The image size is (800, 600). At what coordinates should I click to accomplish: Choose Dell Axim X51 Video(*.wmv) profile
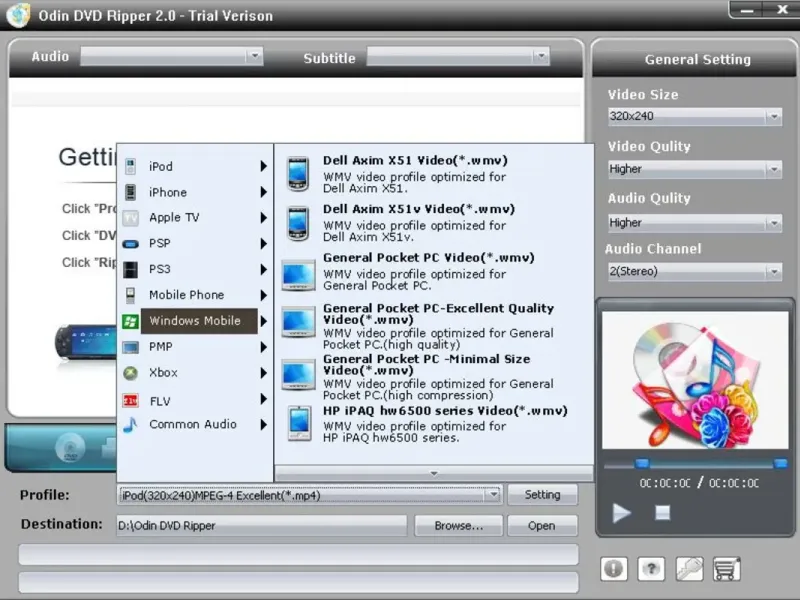pyautogui.click(x=434, y=174)
